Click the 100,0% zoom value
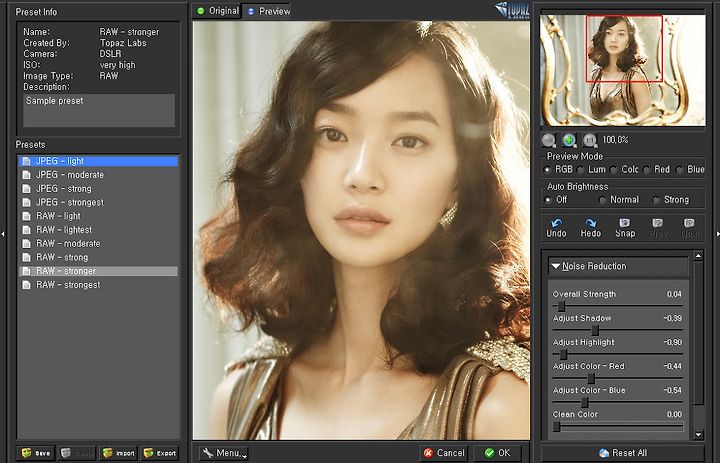The height and width of the screenshot is (463, 720). [x=615, y=140]
